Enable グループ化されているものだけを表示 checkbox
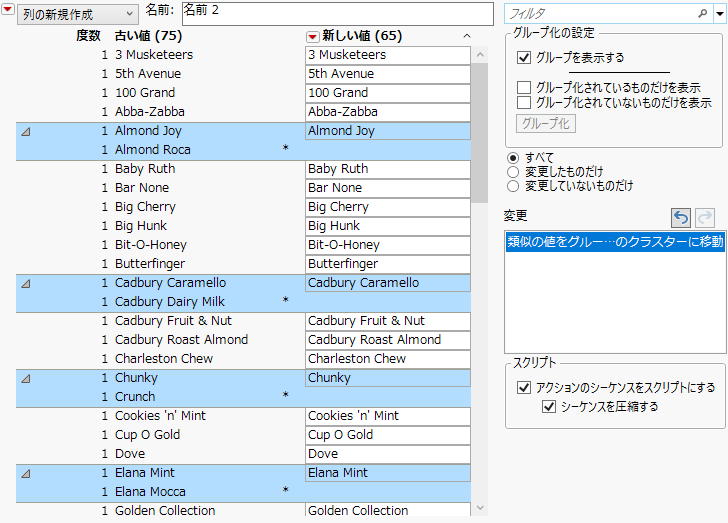Image resolution: width=728 pixels, height=523 pixels. tap(525, 88)
